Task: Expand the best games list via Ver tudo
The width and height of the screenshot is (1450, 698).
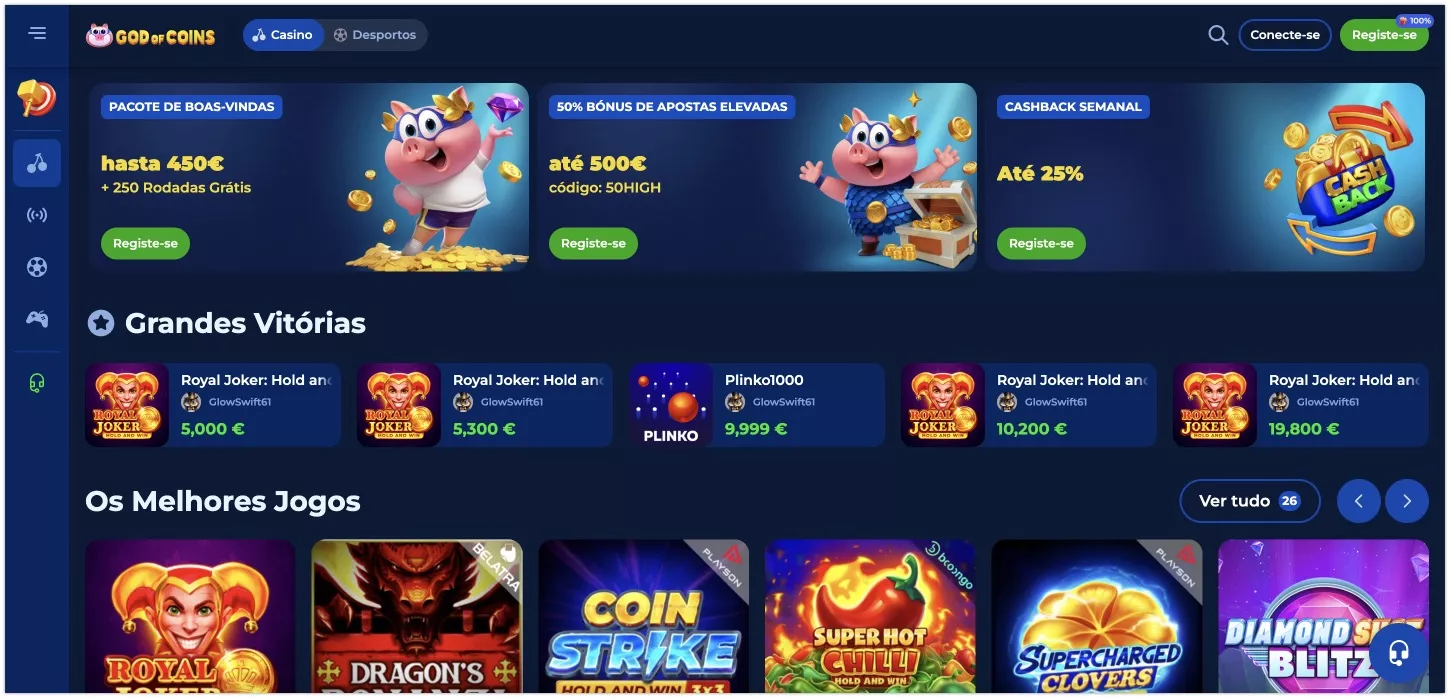Action: (1250, 501)
